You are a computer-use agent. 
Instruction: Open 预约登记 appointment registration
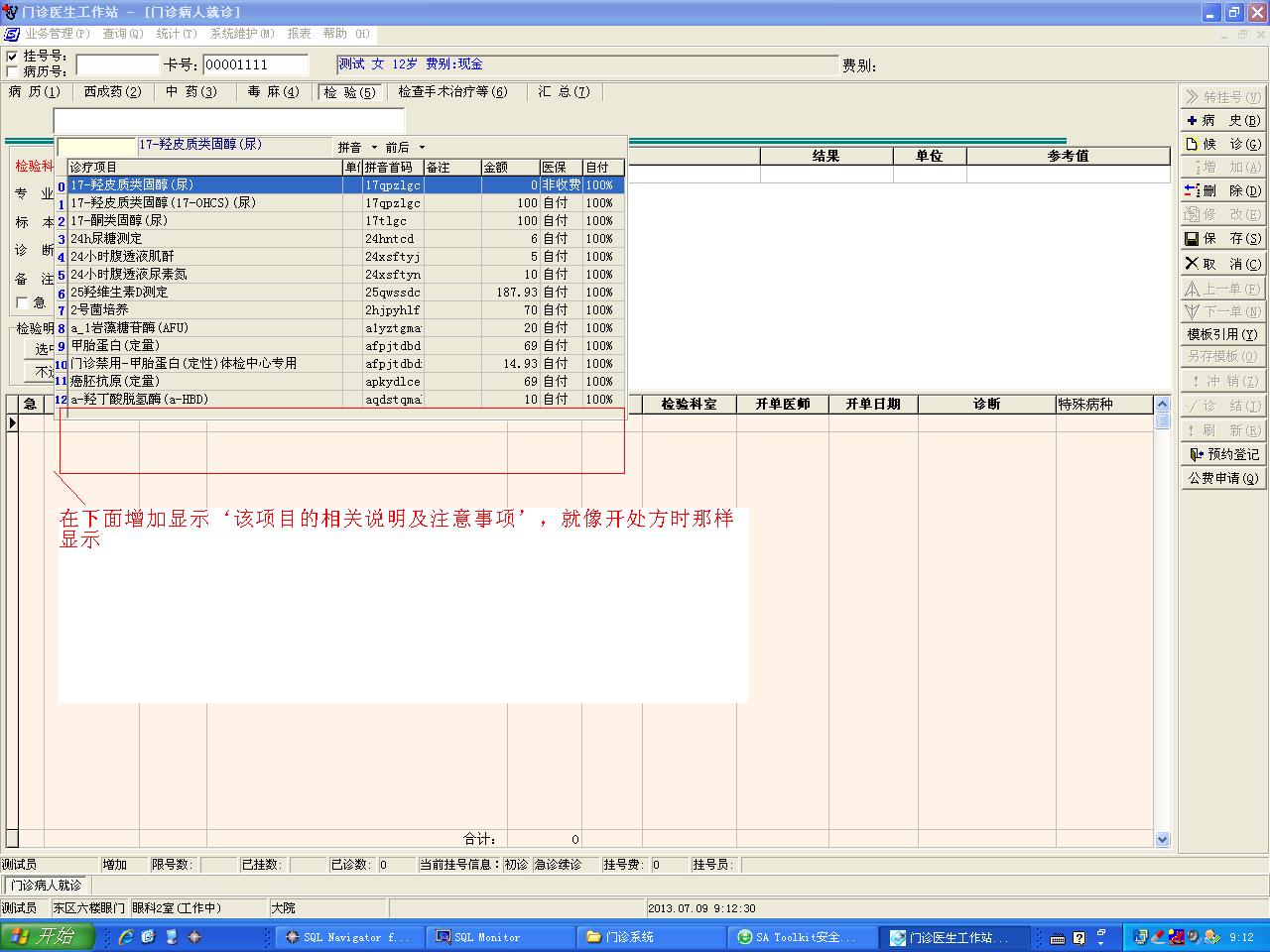1222,454
